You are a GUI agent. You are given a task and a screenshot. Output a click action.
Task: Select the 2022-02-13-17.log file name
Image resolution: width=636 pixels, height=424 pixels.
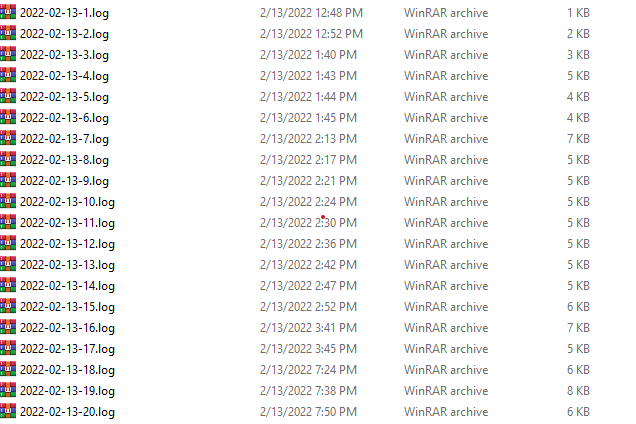pyautogui.click(x=67, y=349)
